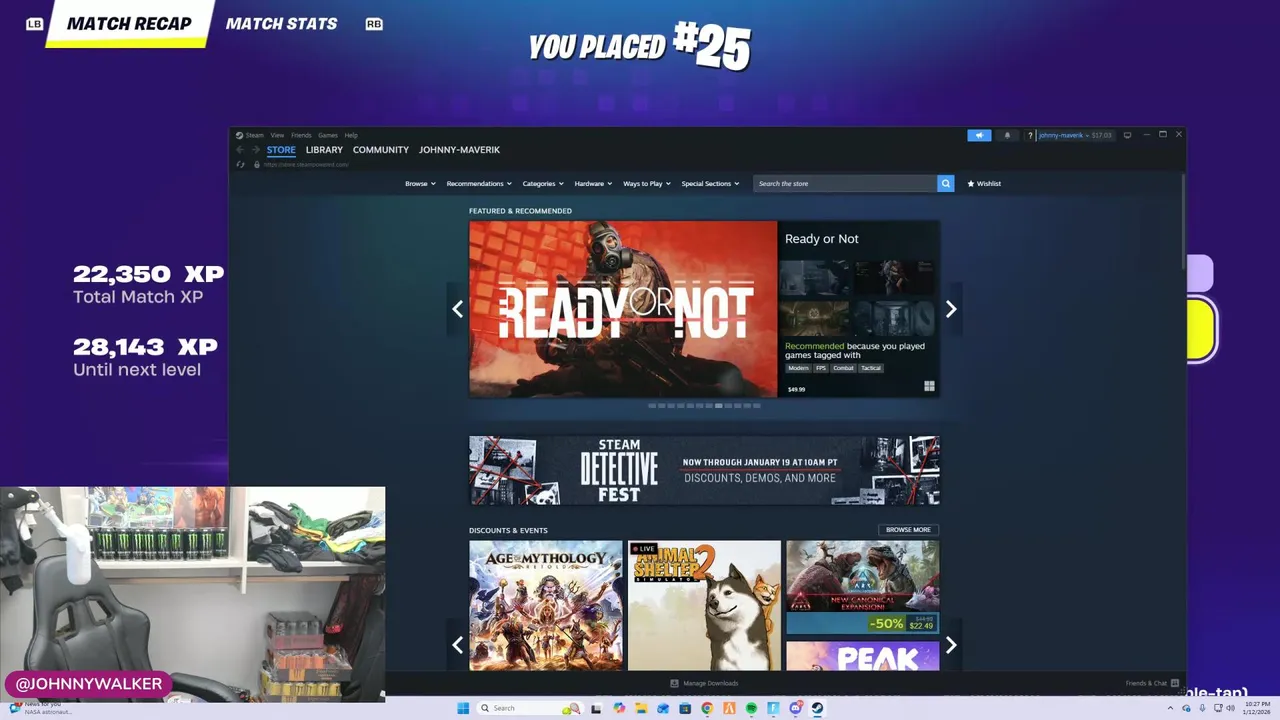Click the BROWSE MORE button
The image size is (1280, 720).
(x=908, y=530)
